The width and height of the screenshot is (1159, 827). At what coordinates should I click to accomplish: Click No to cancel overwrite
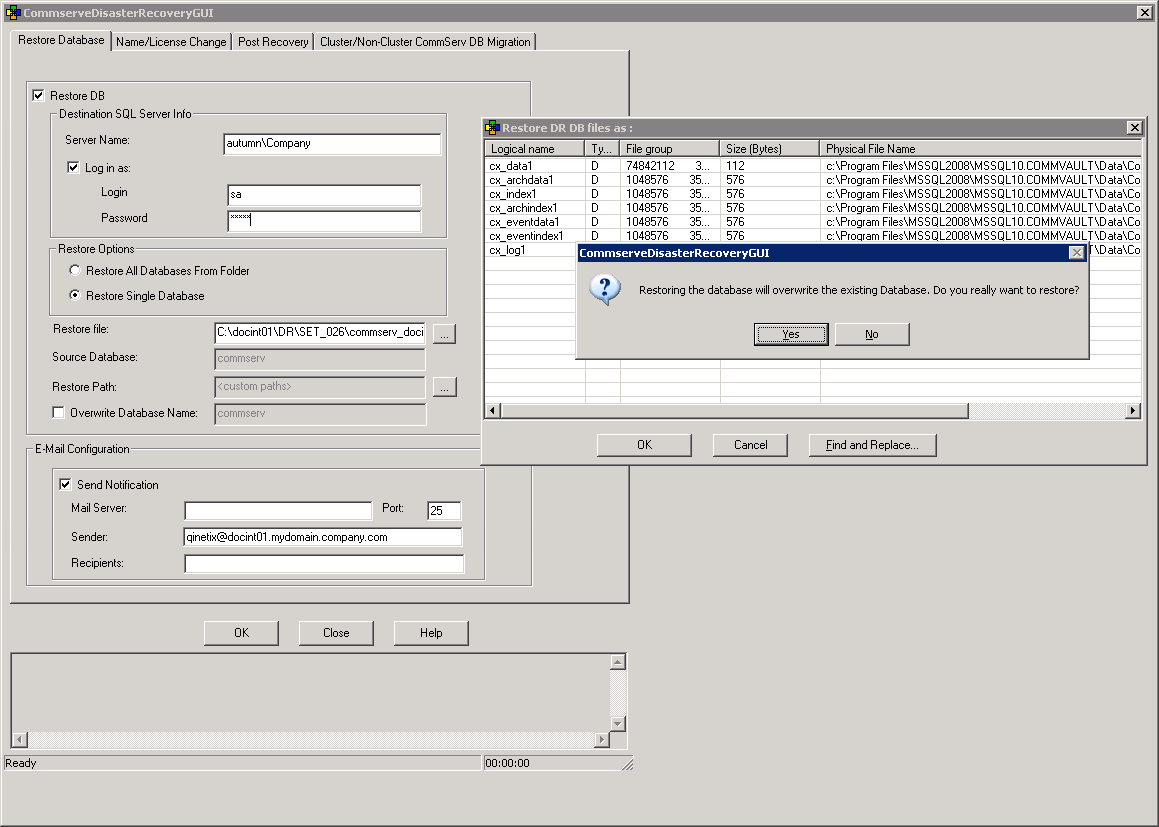pyautogui.click(x=871, y=334)
